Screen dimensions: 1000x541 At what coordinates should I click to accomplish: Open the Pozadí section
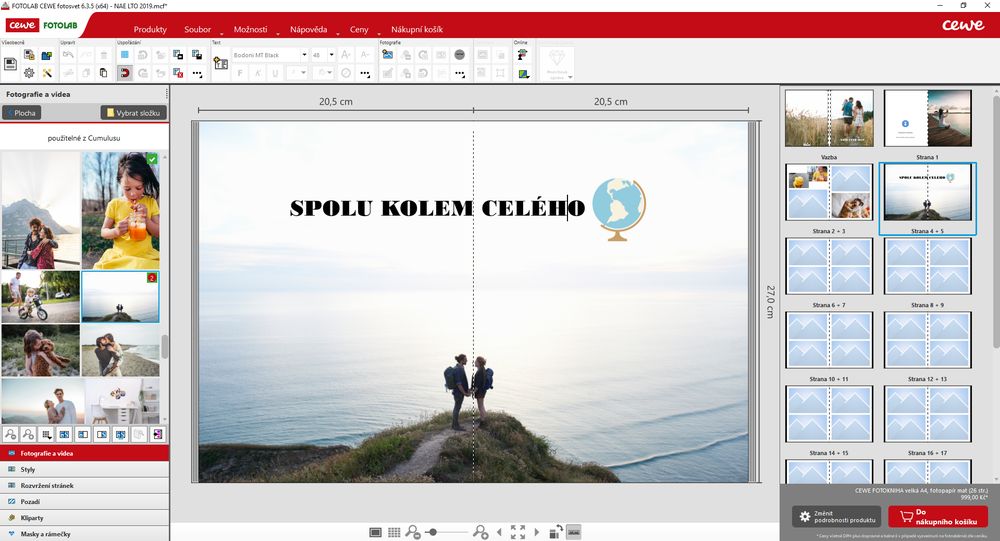coord(84,501)
